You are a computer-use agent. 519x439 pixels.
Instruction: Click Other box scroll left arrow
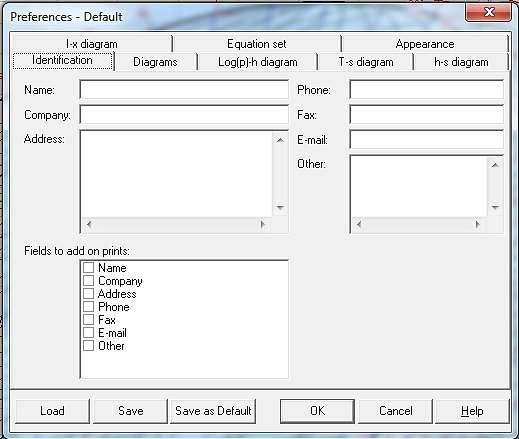tap(359, 224)
